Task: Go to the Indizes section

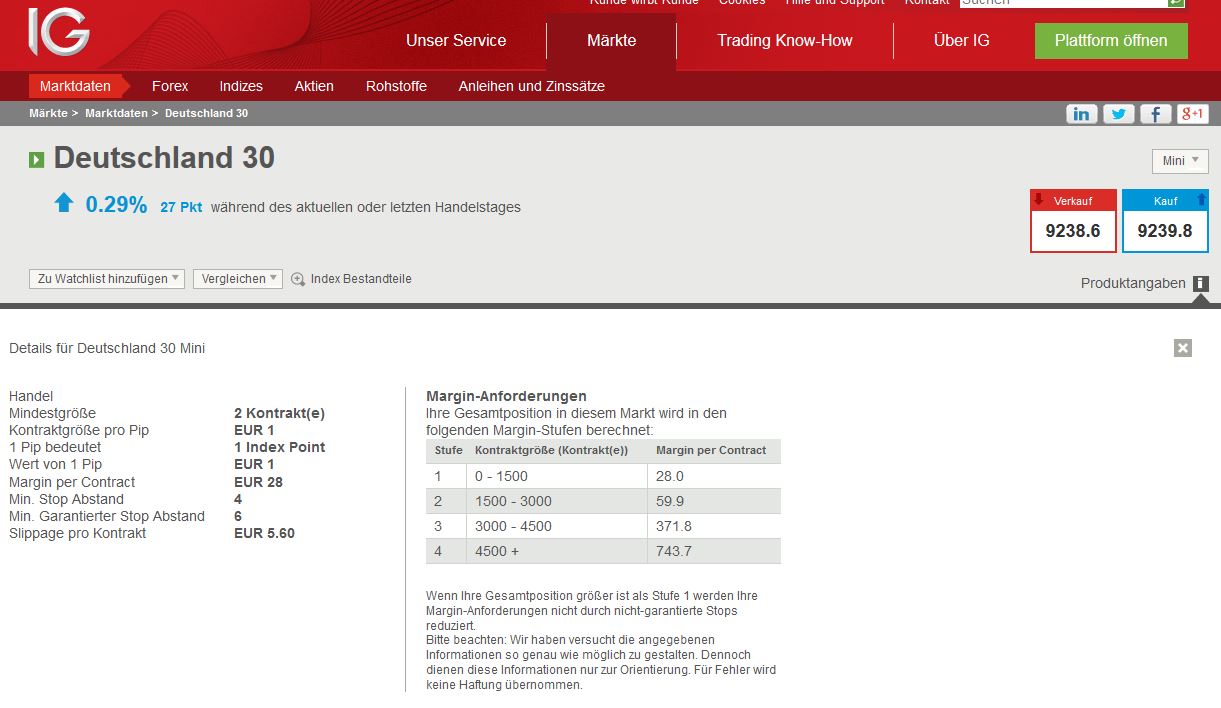Action: [241, 86]
